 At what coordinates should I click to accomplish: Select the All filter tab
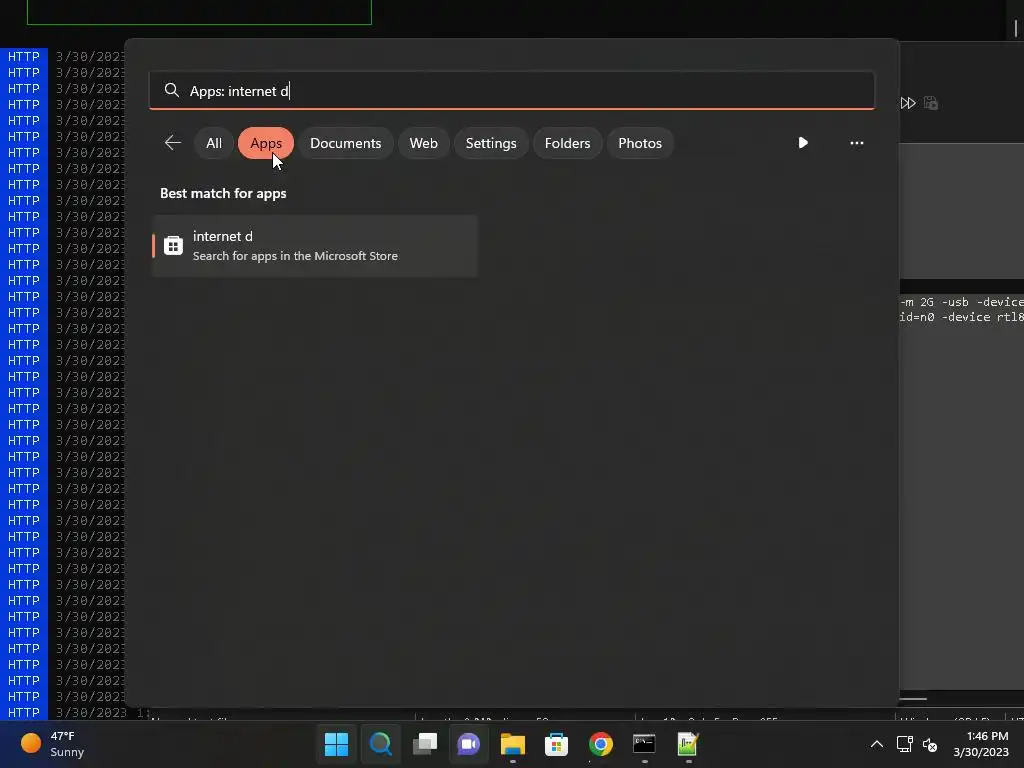[214, 143]
